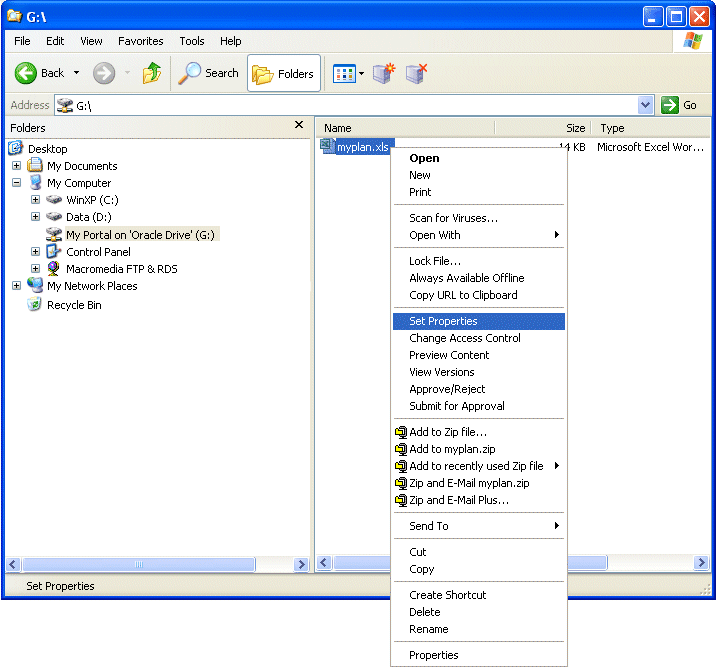Close the Folders pane

tap(299, 125)
